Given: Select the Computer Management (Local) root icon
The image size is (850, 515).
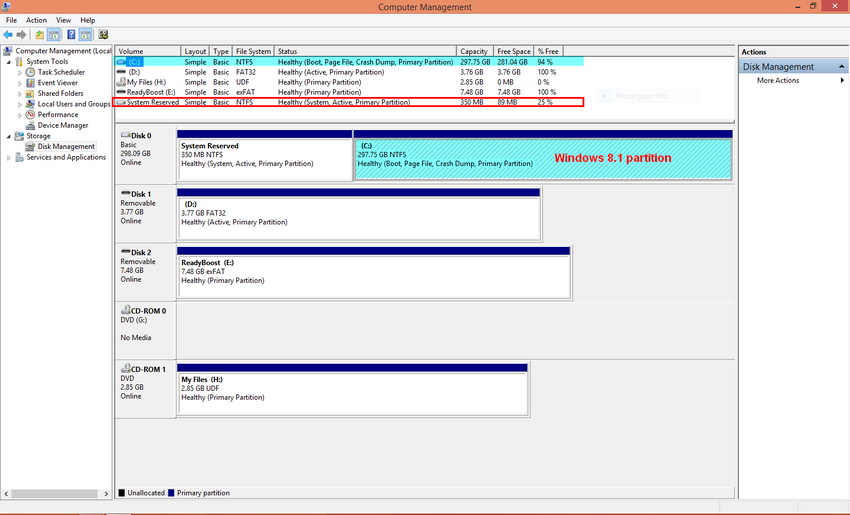Looking at the screenshot, I should pyautogui.click(x=8, y=51).
